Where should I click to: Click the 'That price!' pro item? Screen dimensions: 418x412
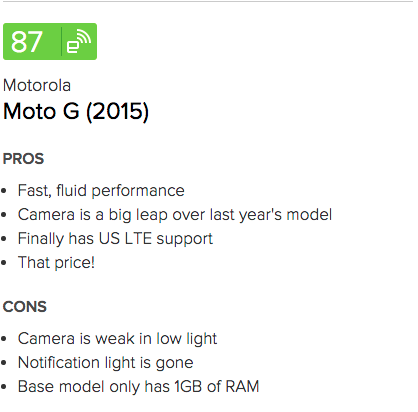click(x=56, y=263)
